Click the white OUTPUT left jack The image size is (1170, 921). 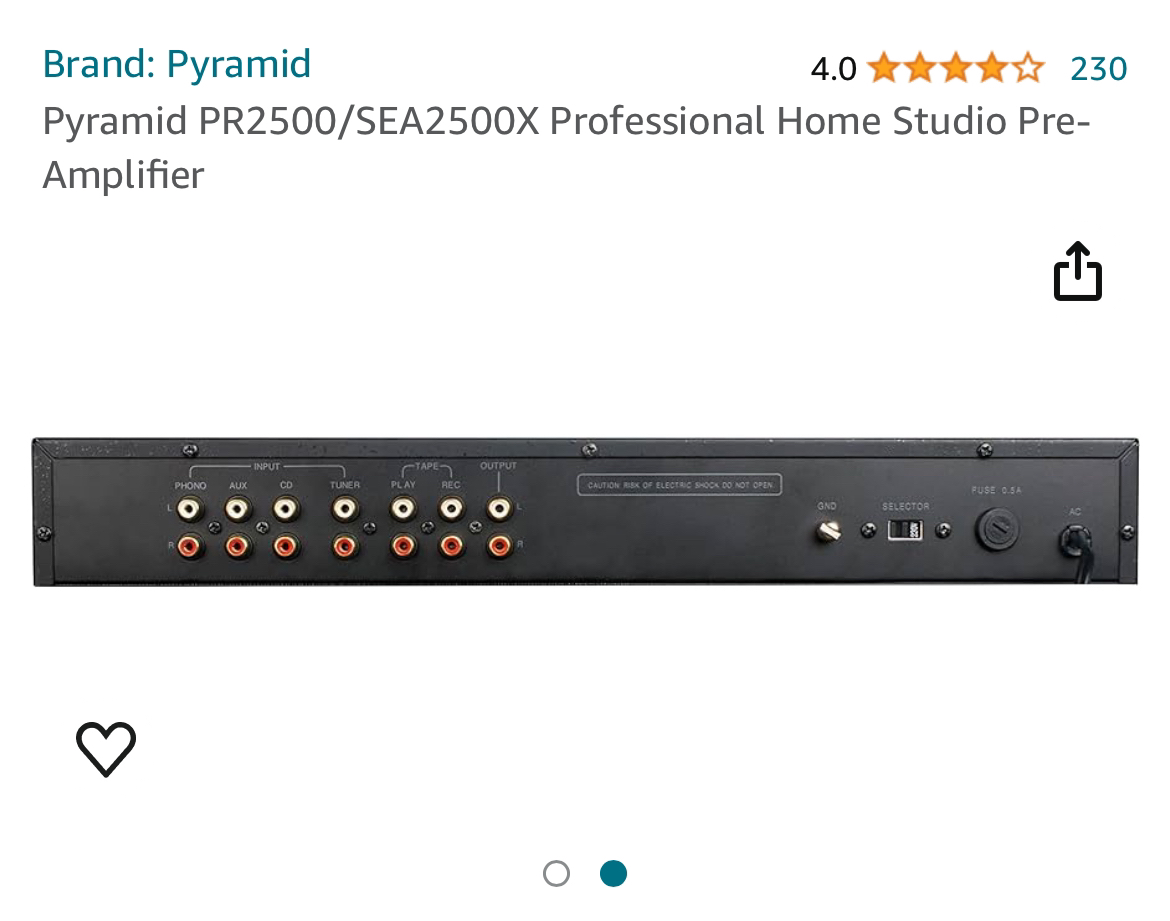pos(498,510)
